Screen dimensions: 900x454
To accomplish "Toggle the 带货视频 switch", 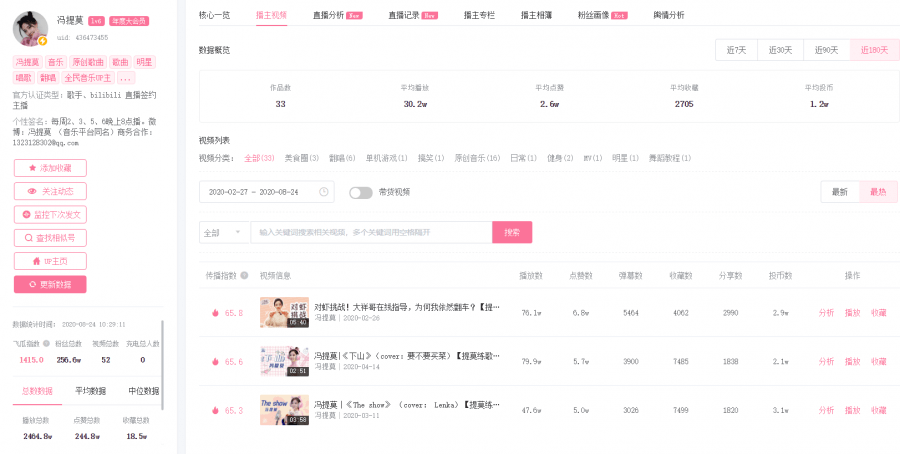I will [x=360, y=192].
